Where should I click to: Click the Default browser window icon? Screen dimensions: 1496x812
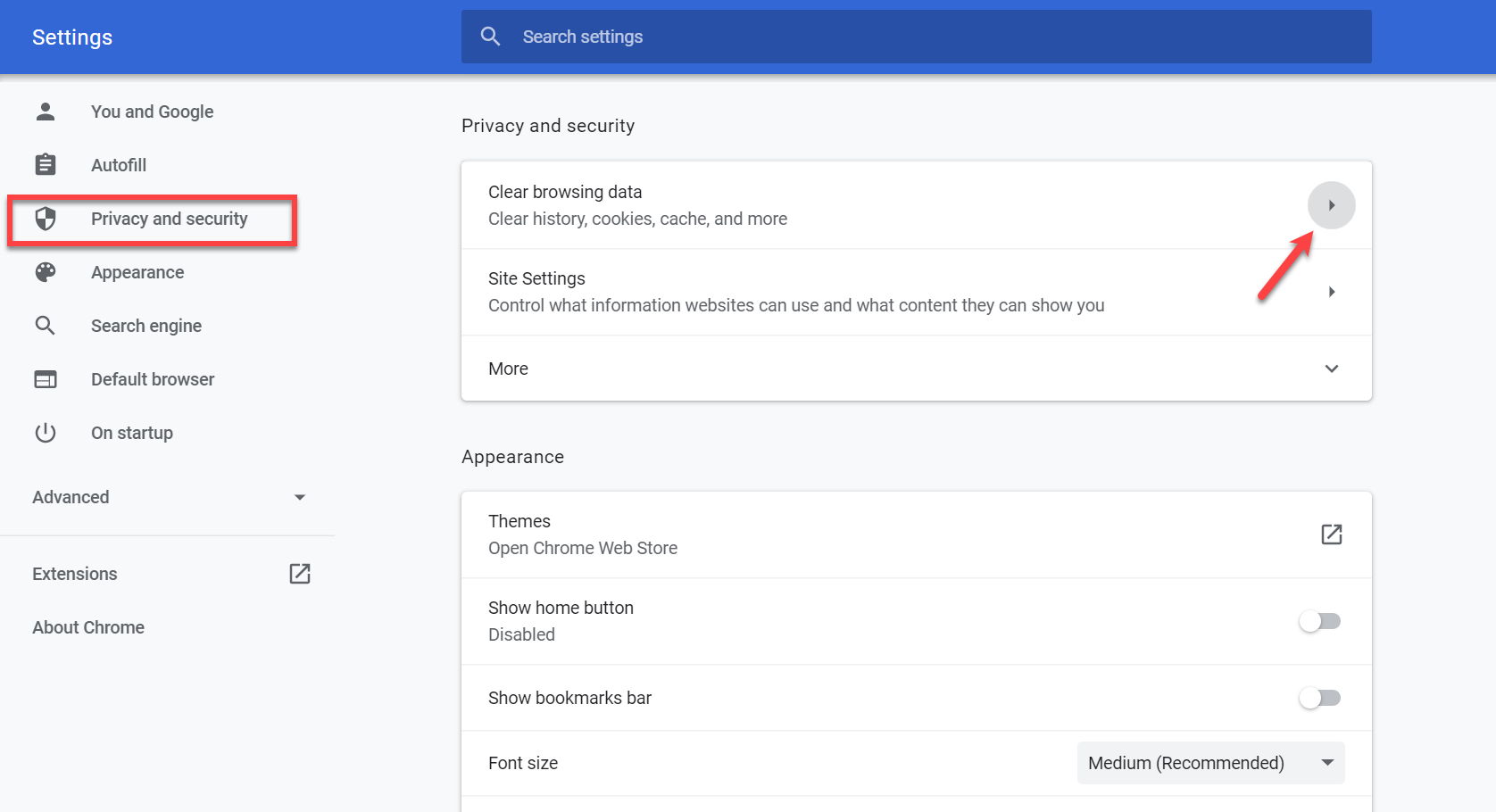click(x=46, y=379)
